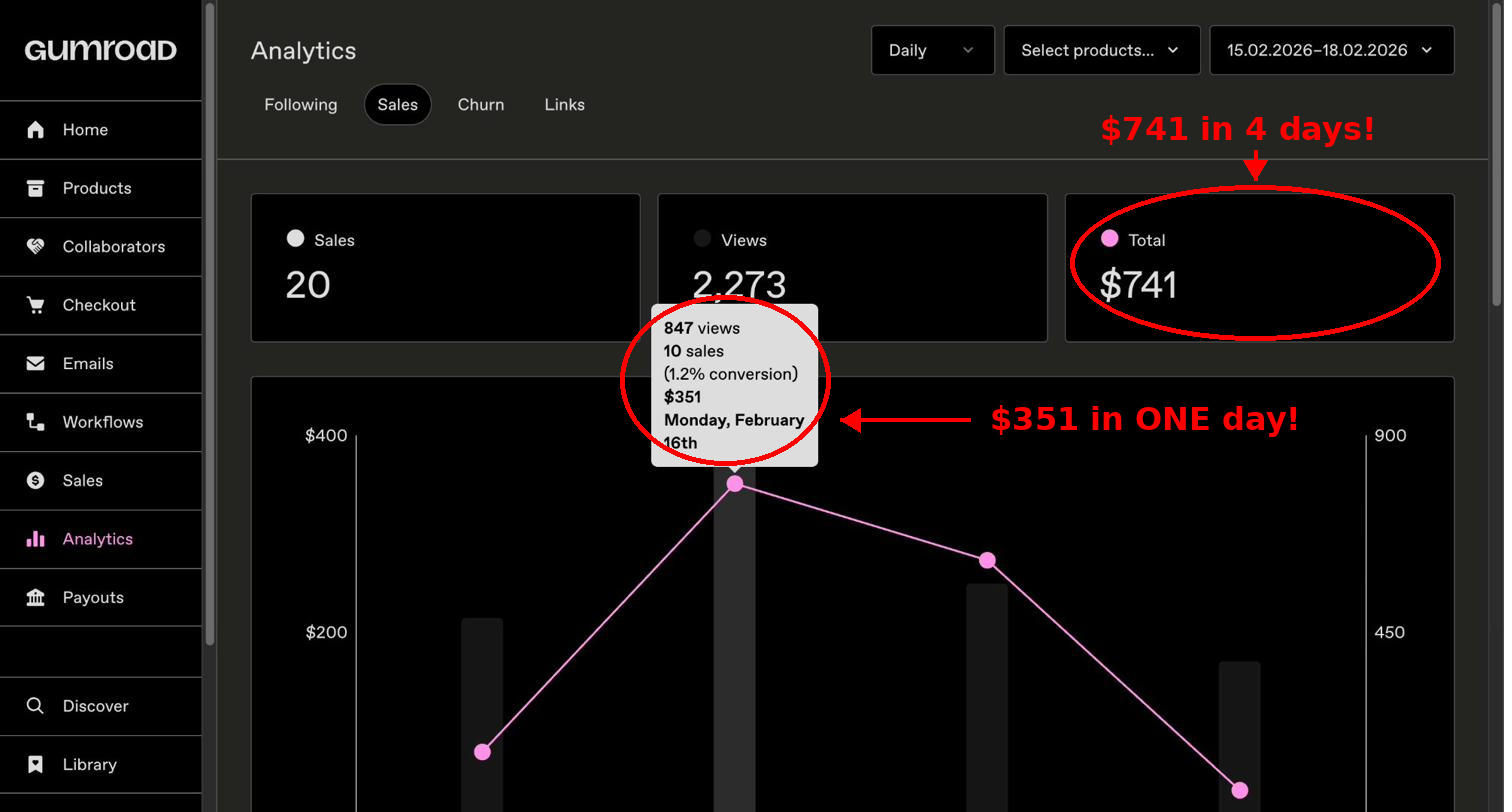Screen dimensions: 1512x812
Task: Switch to the Churn tab
Action: 480,104
